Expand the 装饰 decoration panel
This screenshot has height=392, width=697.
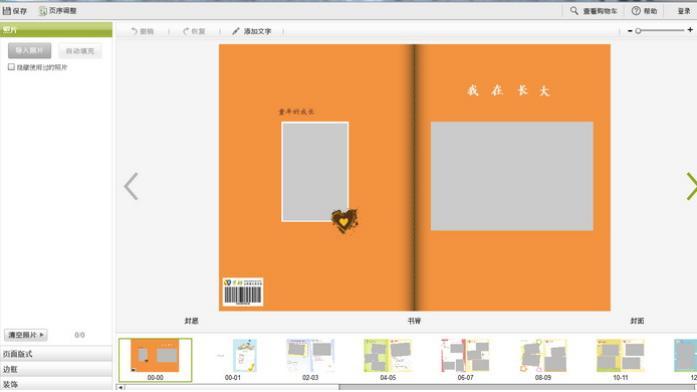pyautogui.click(x=56, y=384)
